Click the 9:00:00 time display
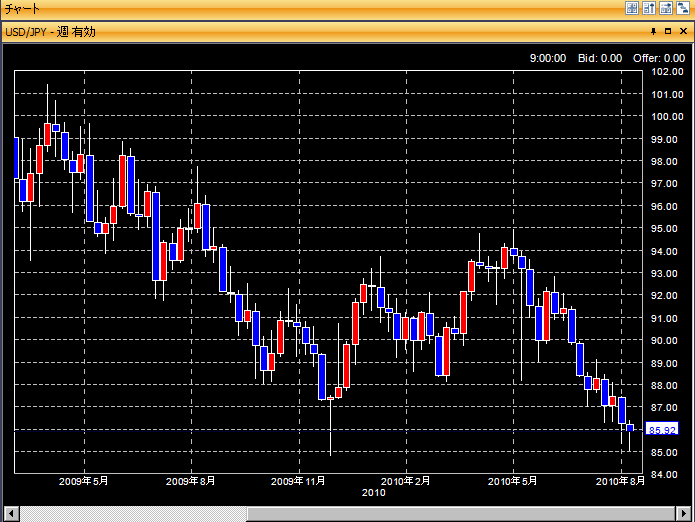695x522 pixels. tap(548, 58)
